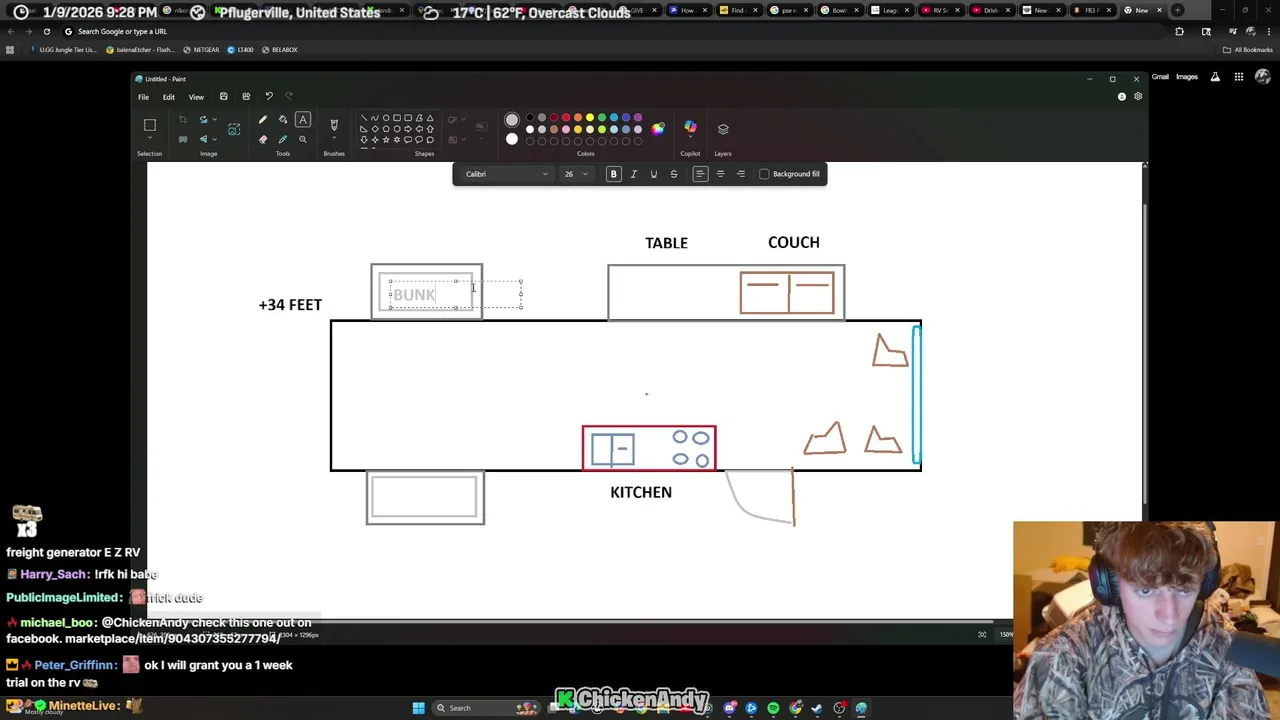Select the five-point star shape
The image size is (1280, 720).
[386, 140]
